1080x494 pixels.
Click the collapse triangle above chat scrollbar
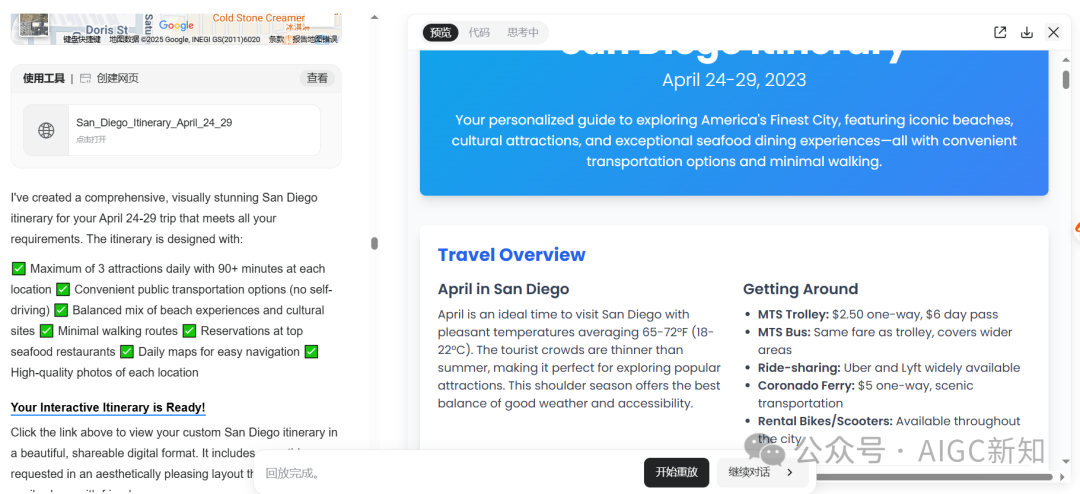(374, 17)
